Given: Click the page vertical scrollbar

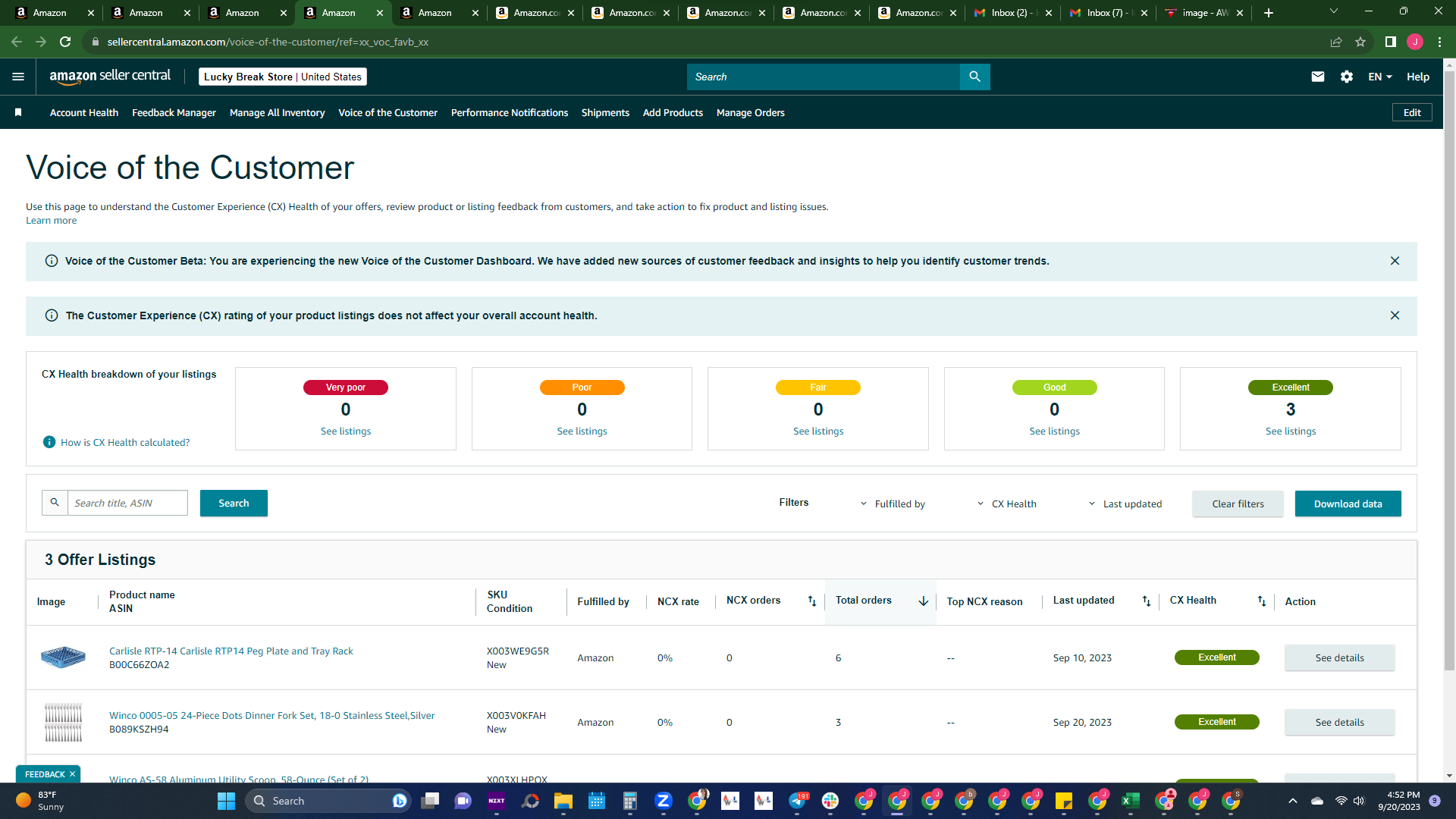Looking at the screenshot, I should click(x=1449, y=372).
